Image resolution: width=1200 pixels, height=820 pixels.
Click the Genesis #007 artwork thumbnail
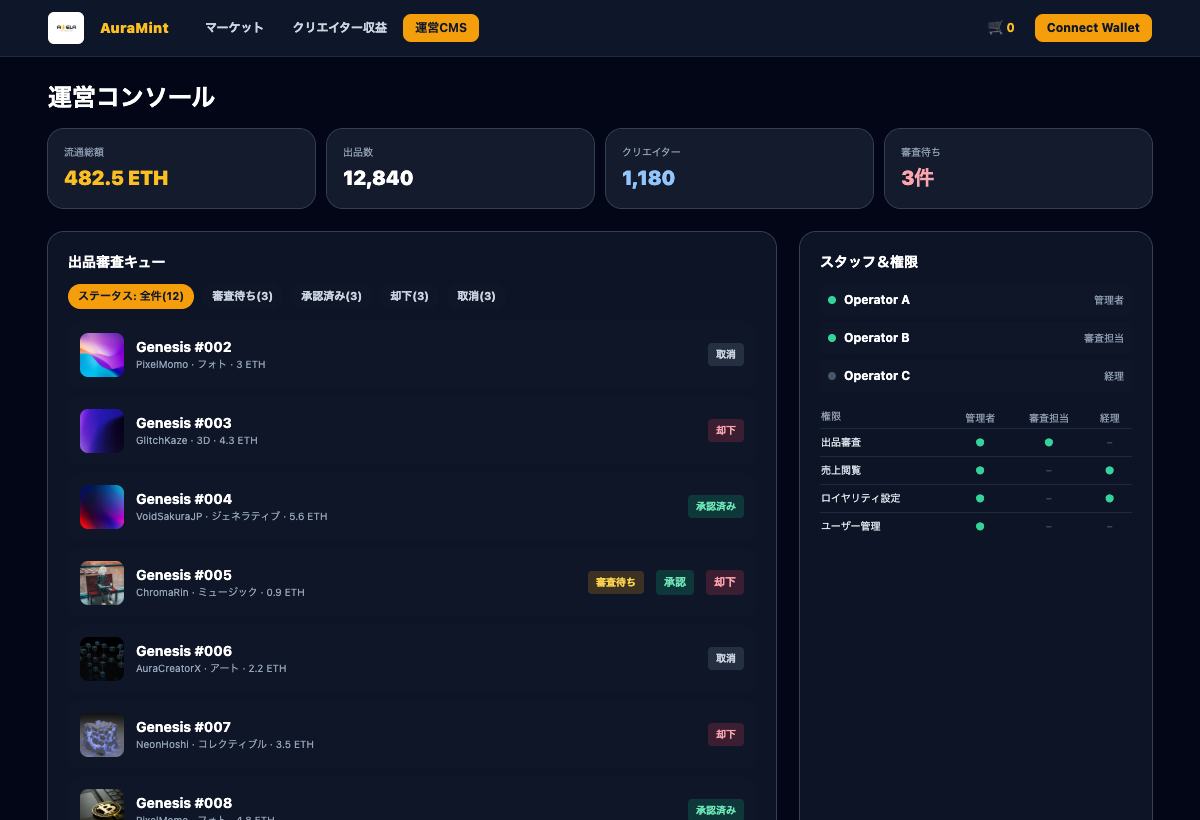click(102, 735)
